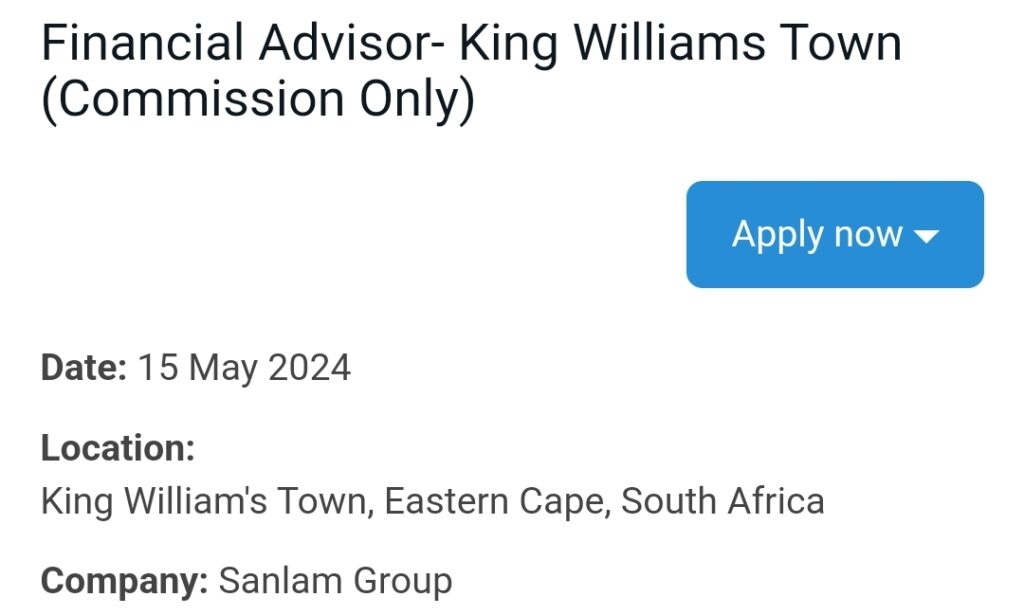
Task: Click the word Williams in the heading
Action: (x=669, y=42)
